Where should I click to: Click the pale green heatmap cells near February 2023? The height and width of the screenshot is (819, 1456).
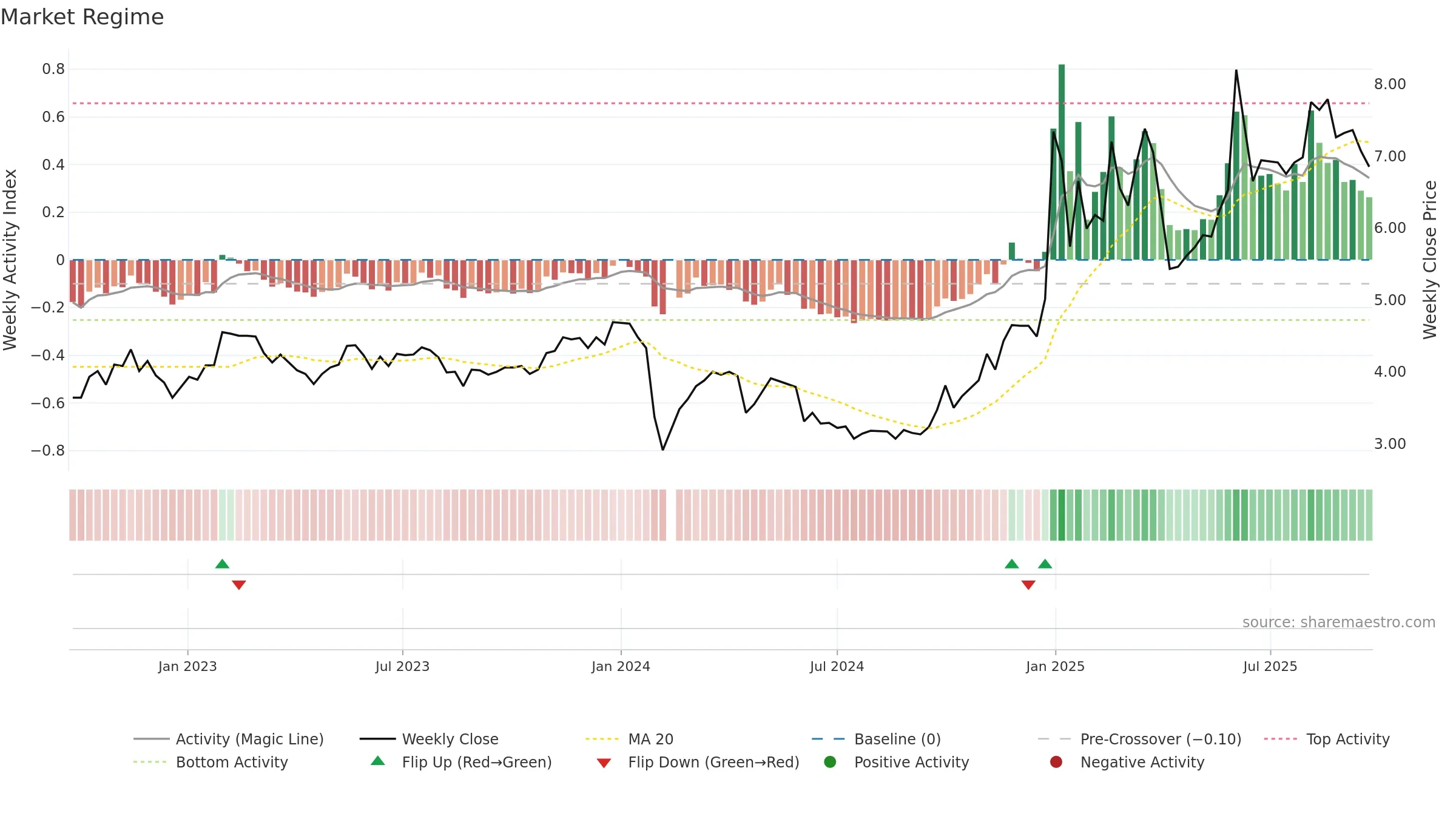click(226, 515)
